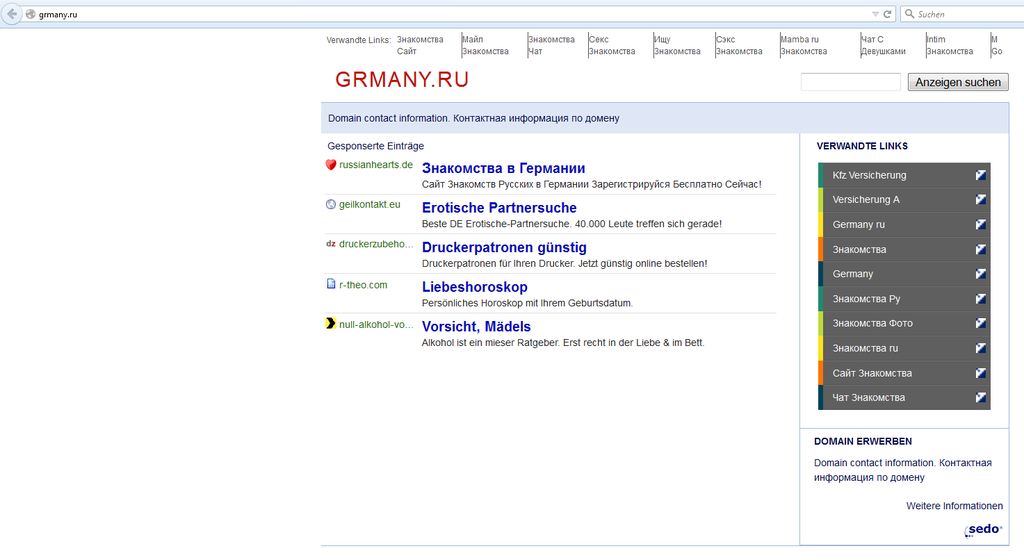Click Weitere Informationen link
This screenshot has width=1024, height=560.
tap(954, 506)
